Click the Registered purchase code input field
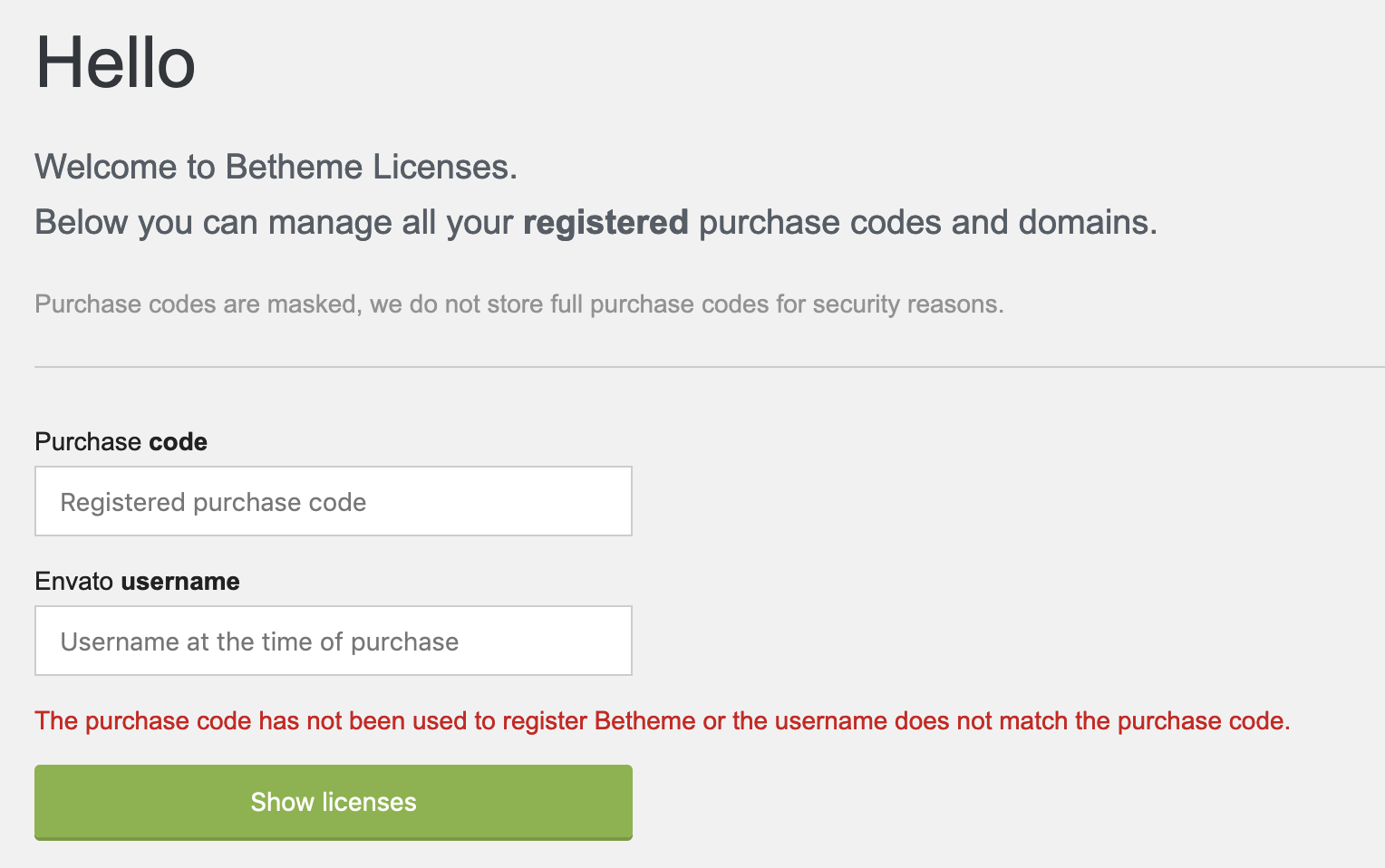Viewport: 1385px width, 868px height. click(333, 501)
